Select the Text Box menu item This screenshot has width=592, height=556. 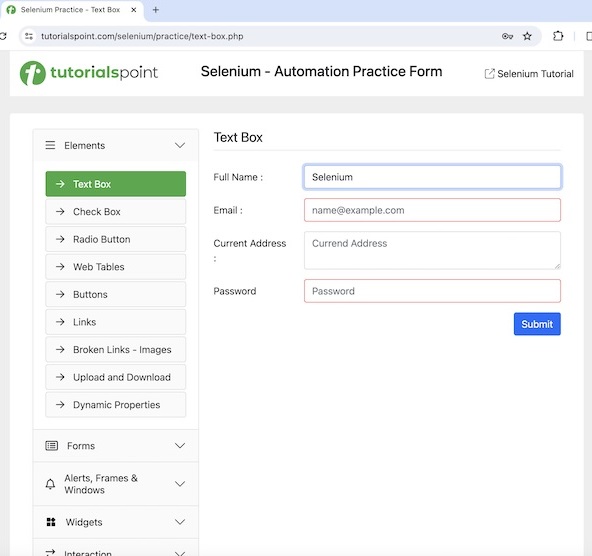click(116, 184)
